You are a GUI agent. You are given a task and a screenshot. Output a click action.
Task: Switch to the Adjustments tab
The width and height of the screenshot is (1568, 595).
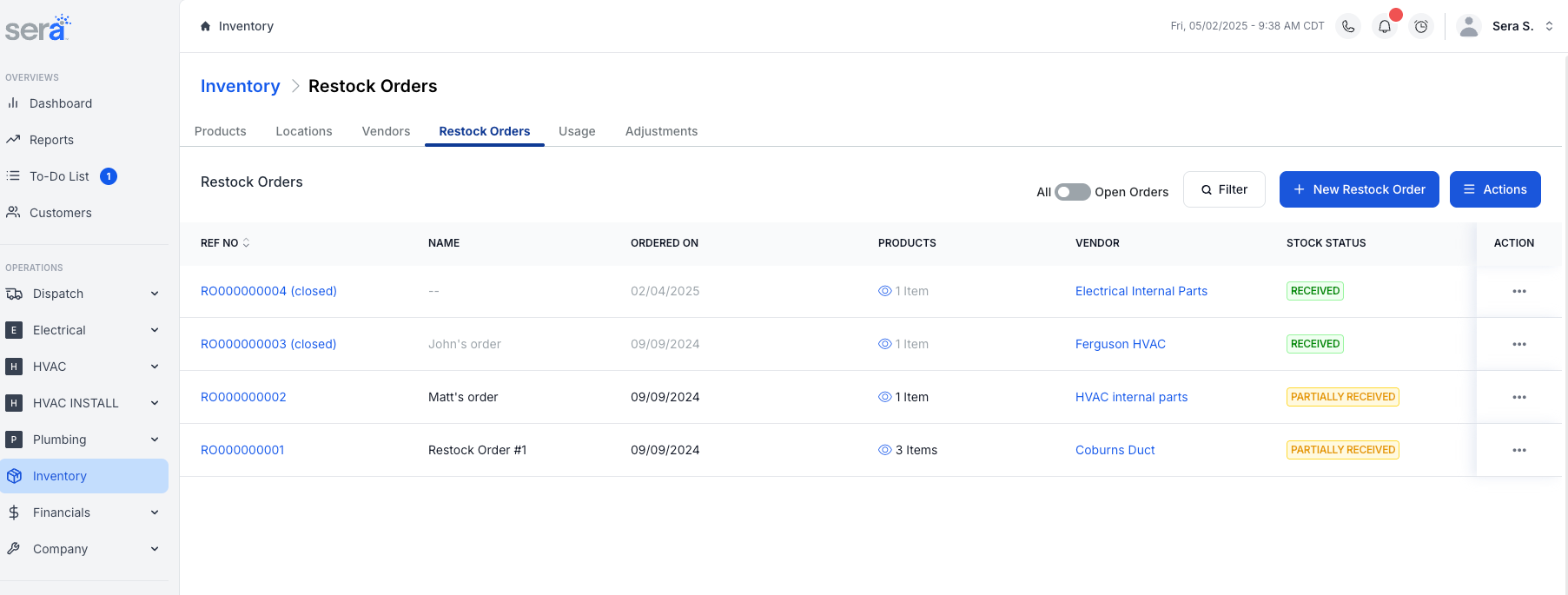coord(661,131)
